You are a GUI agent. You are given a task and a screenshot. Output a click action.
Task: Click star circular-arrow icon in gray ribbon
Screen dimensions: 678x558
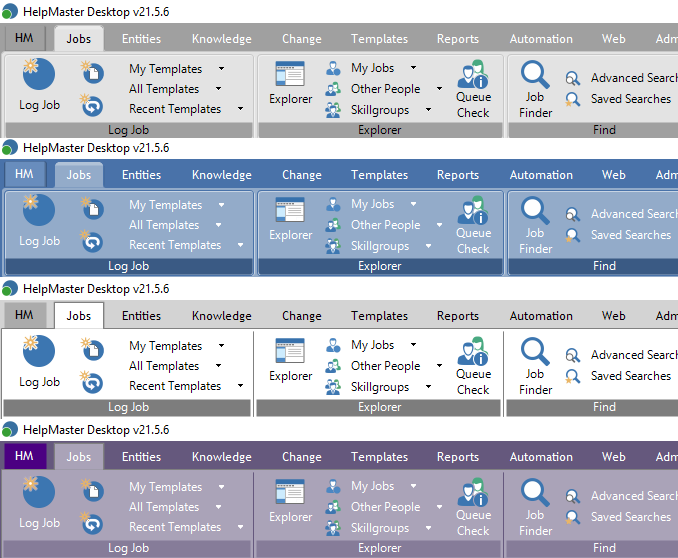click(92, 105)
